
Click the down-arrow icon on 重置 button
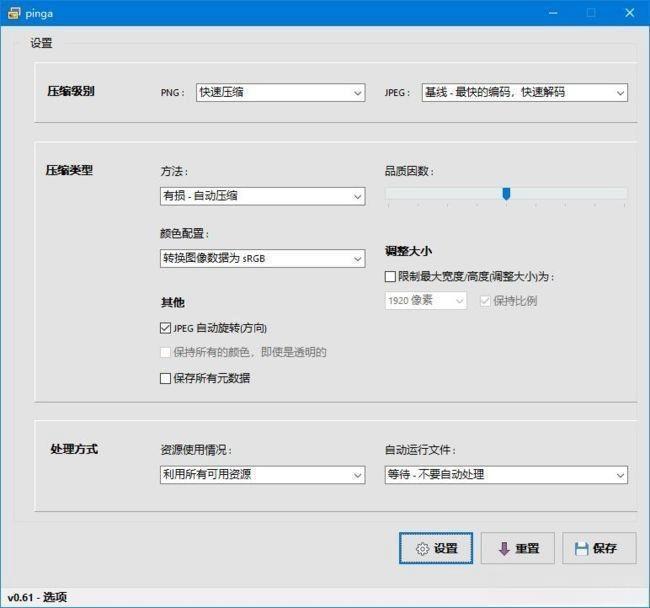coord(503,549)
